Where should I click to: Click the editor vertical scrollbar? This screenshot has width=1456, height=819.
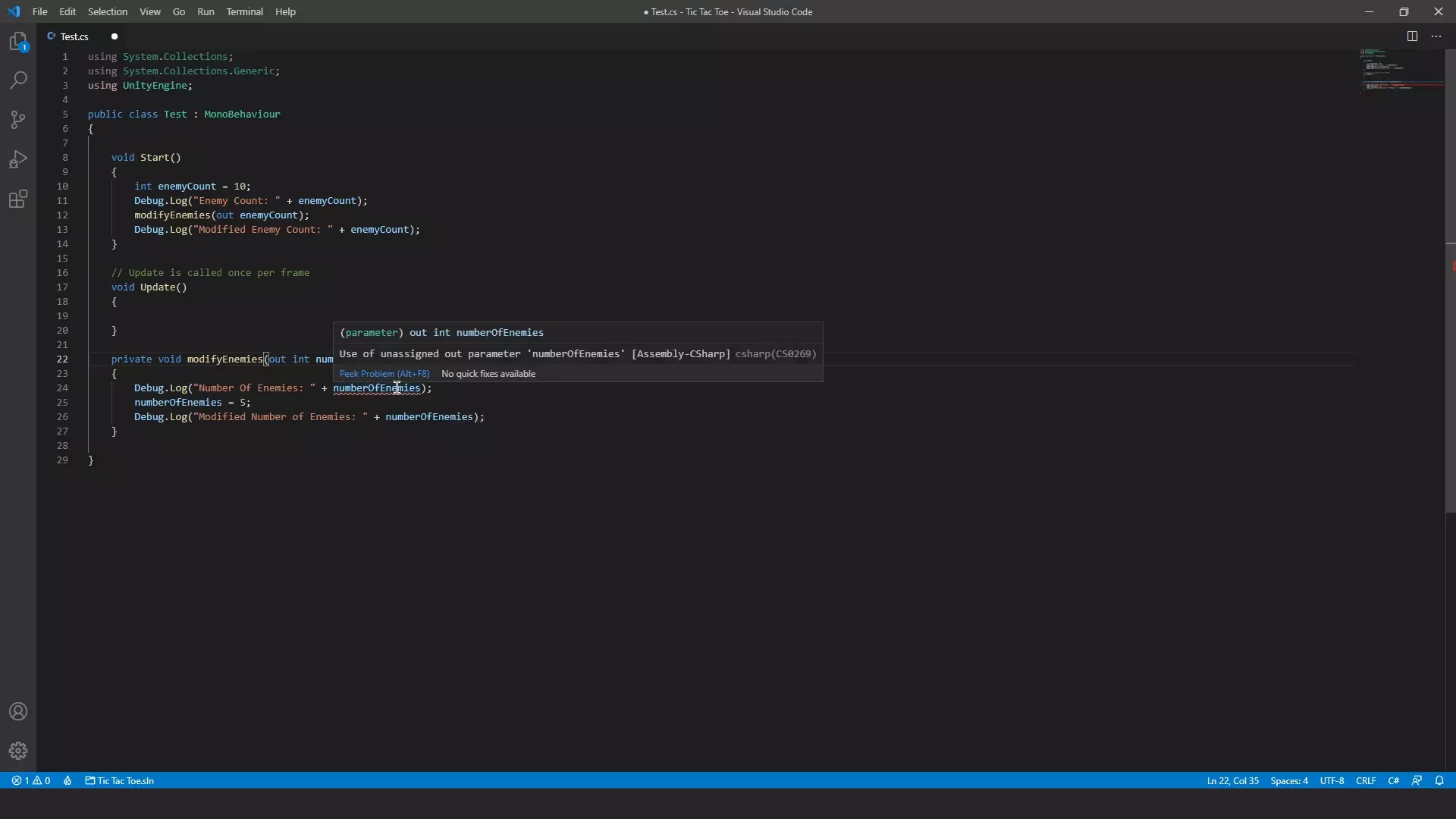click(x=1450, y=281)
